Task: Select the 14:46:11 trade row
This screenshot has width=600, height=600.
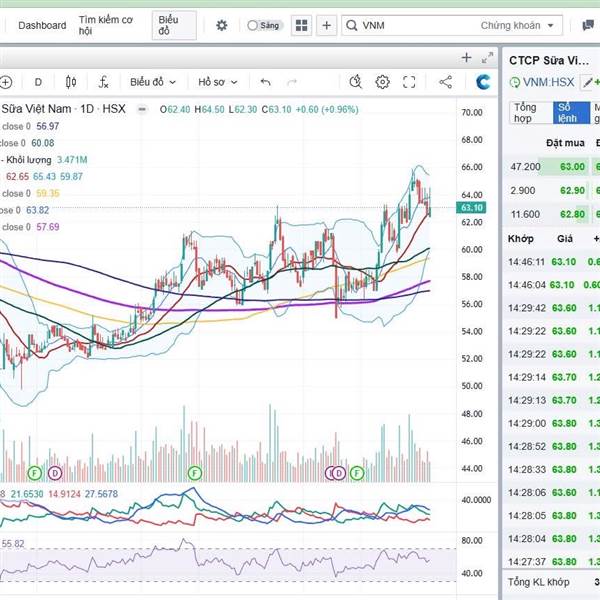Action: coord(551,262)
